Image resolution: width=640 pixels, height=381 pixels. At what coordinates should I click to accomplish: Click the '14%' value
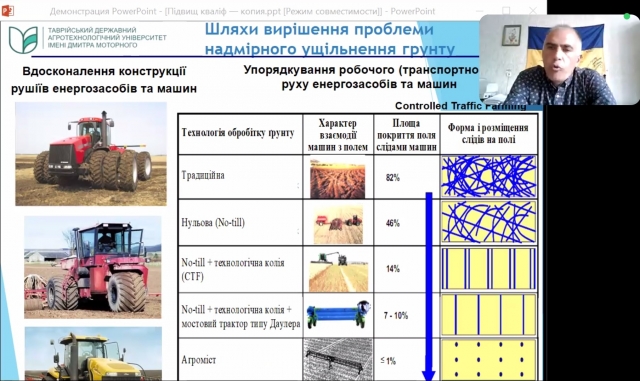393,269
